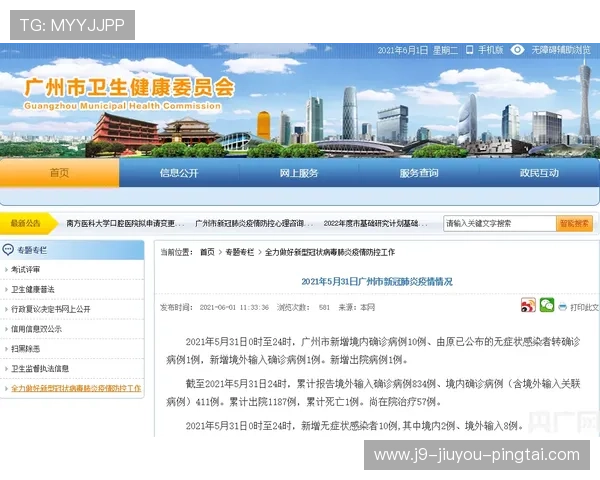
Task: Click the 首页 breadcrumb link
Action: point(207,252)
